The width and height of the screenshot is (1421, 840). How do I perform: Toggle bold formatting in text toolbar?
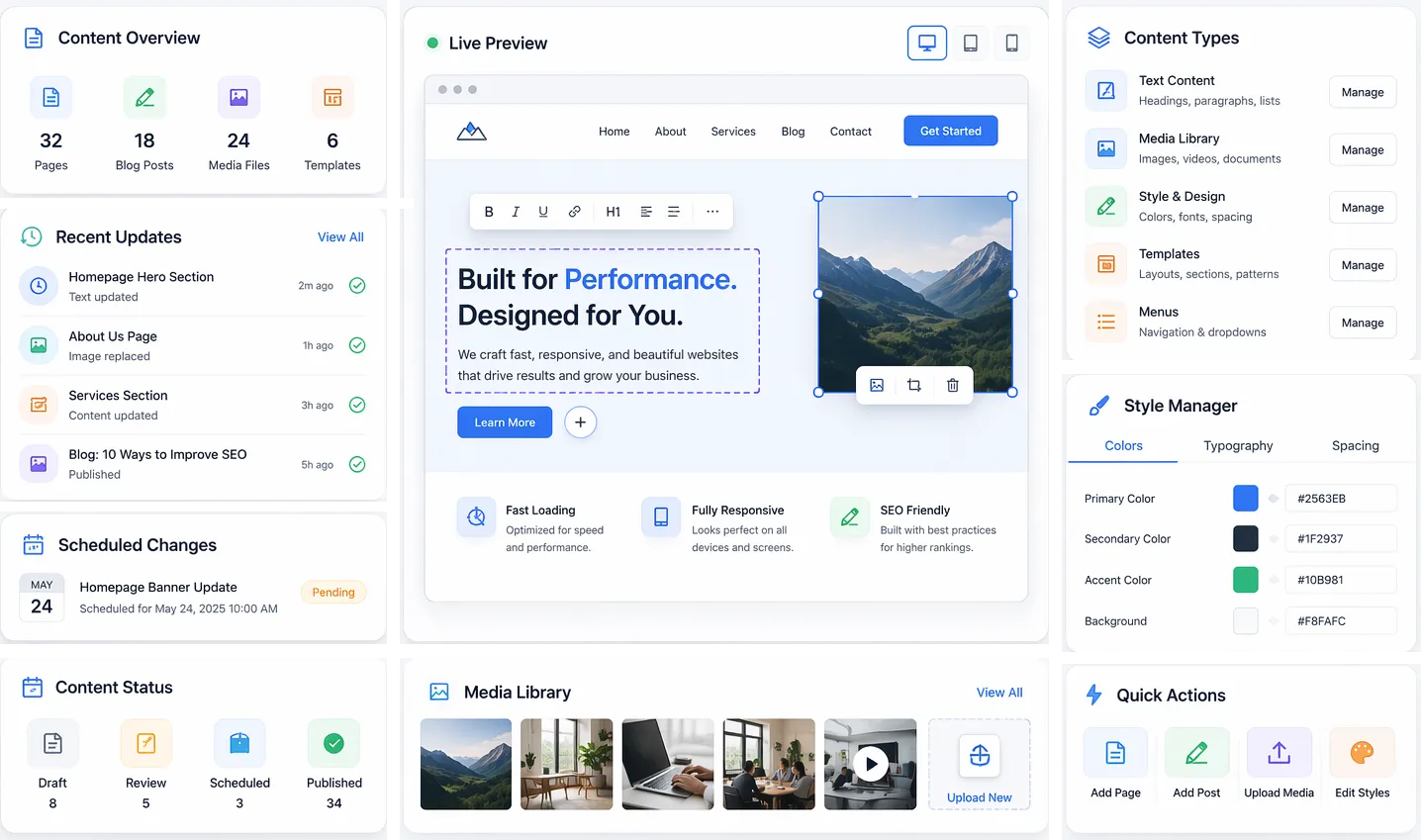[x=489, y=212]
